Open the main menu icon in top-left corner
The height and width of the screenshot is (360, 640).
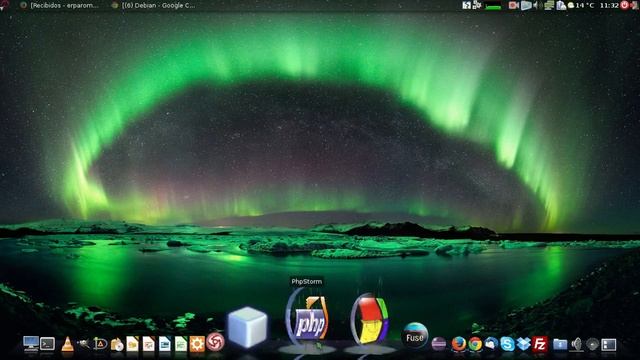point(5,5)
